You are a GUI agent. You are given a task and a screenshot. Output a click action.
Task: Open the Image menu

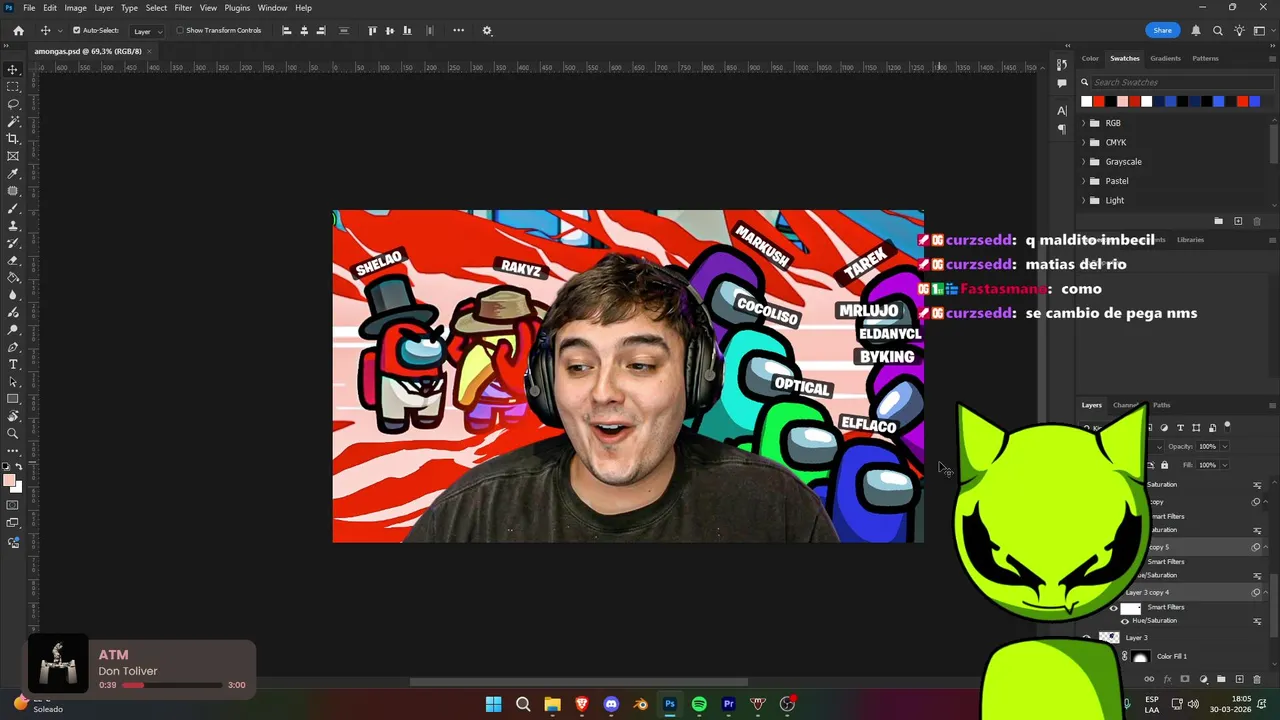click(75, 8)
